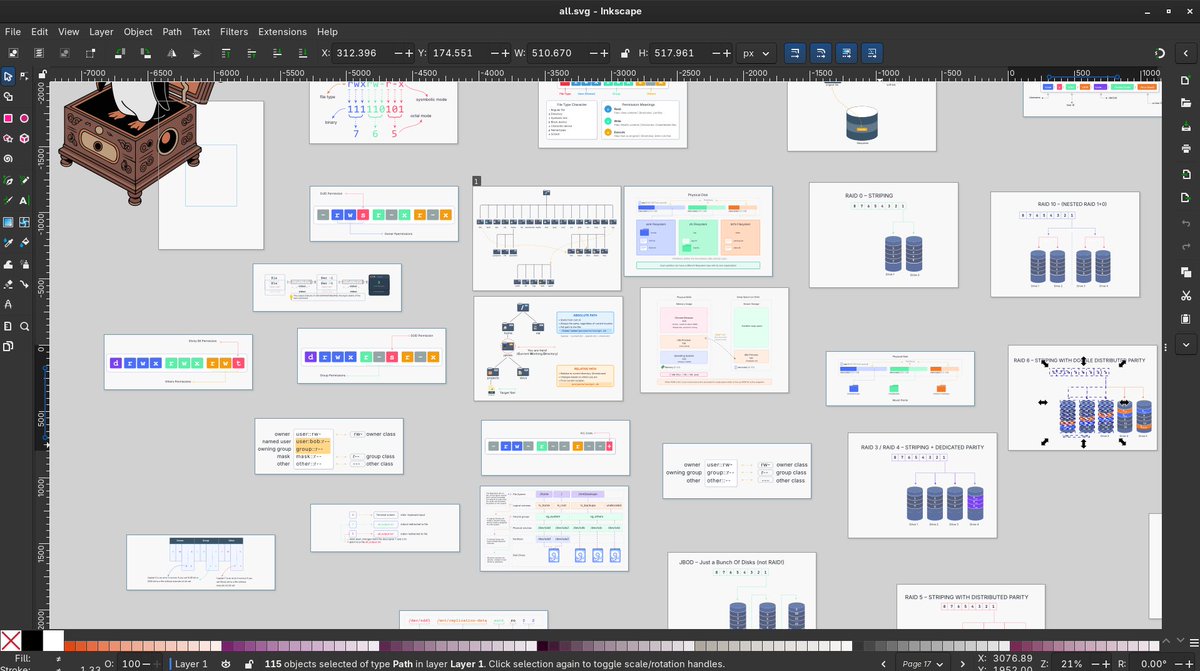Click Select All objects icon
The height and width of the screenshot is (671, 1200).
[x=13, y=53]
